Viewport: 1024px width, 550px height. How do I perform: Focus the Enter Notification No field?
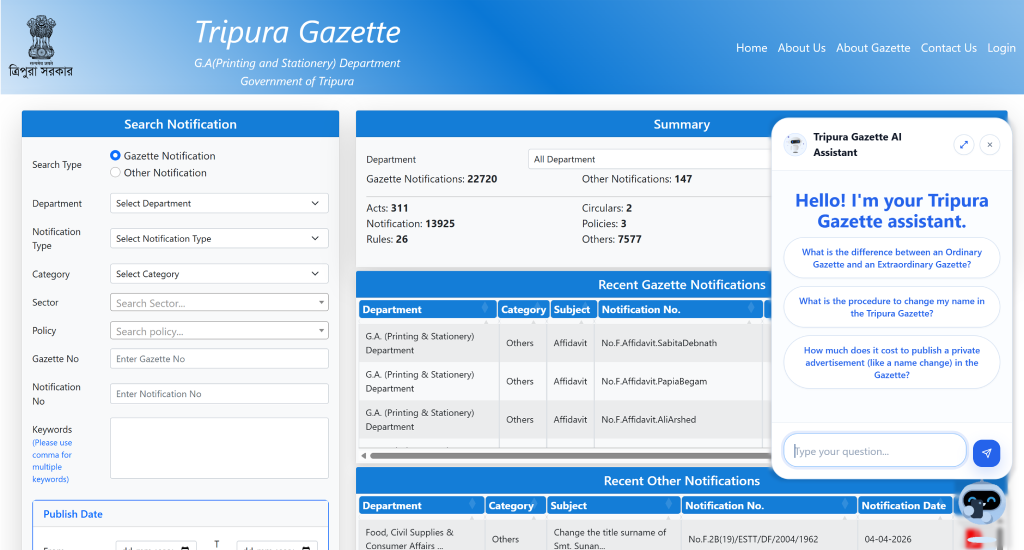pyautogui.click(x=219, y=394)
